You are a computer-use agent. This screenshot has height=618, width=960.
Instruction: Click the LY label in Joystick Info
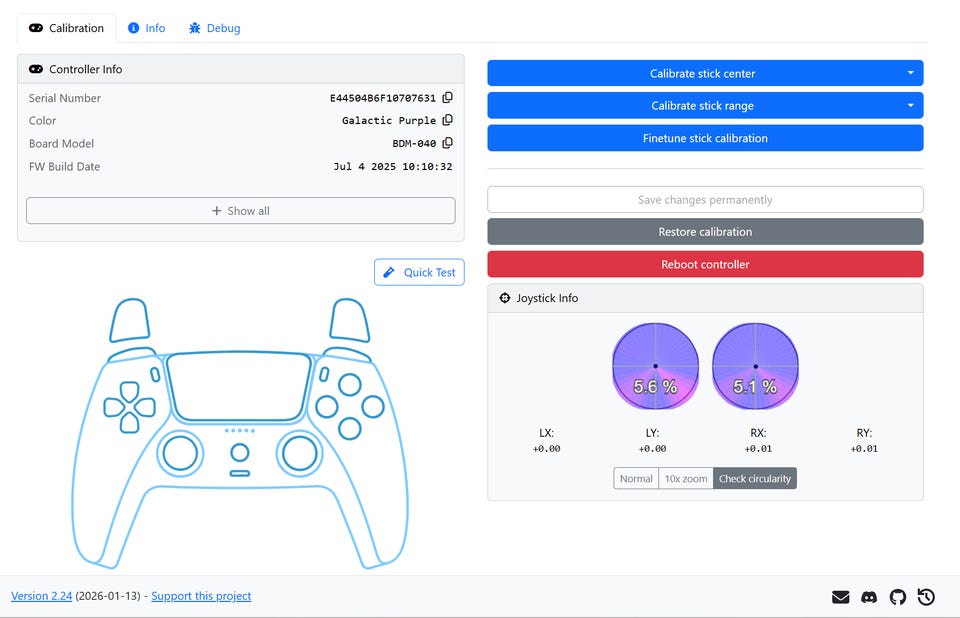coord(652,433)
